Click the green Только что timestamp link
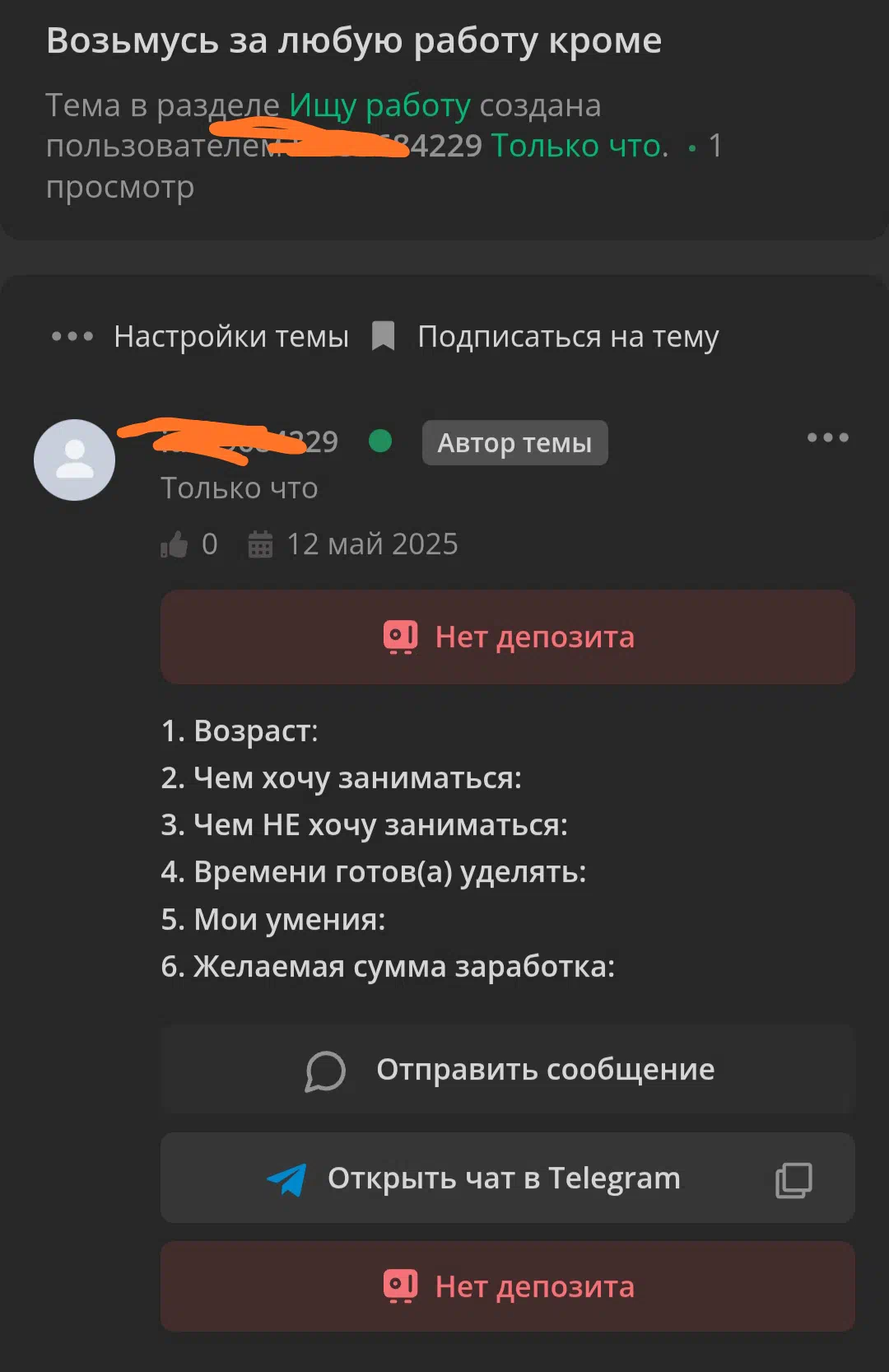The width and height of the screenshot is (889, 1372). coord(579,146)
